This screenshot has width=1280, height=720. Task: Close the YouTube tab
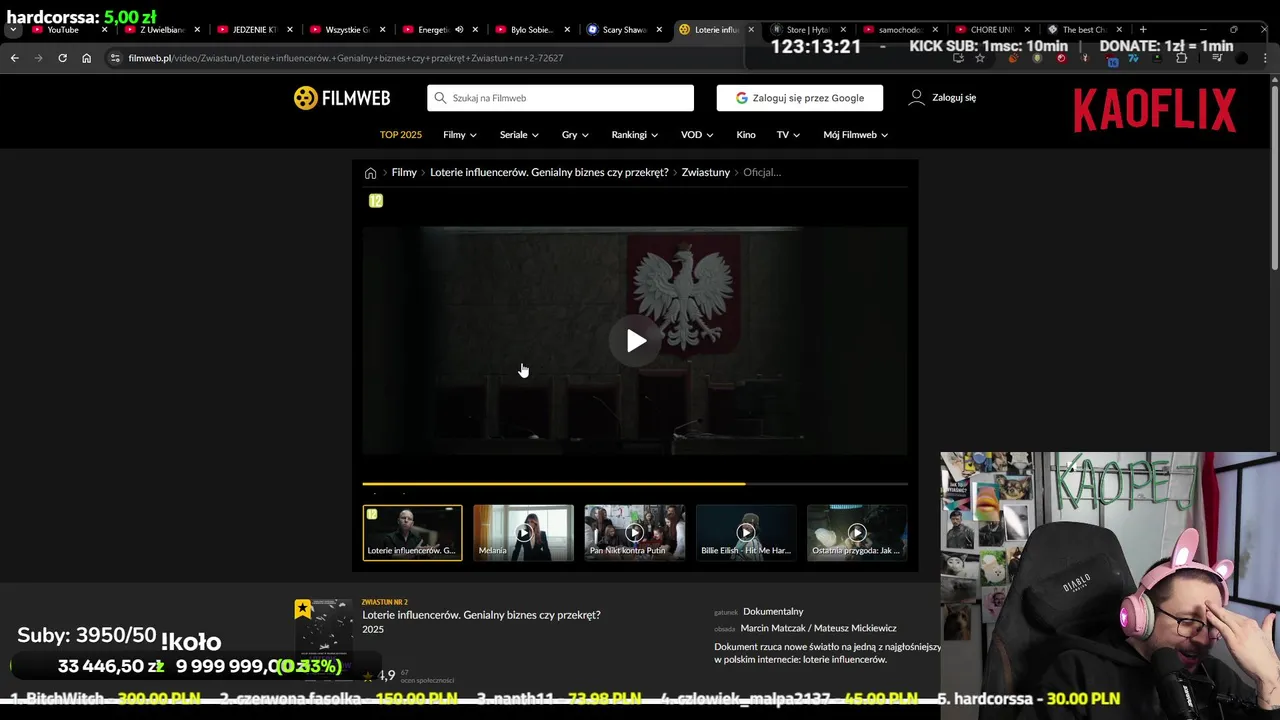(104, 30)
